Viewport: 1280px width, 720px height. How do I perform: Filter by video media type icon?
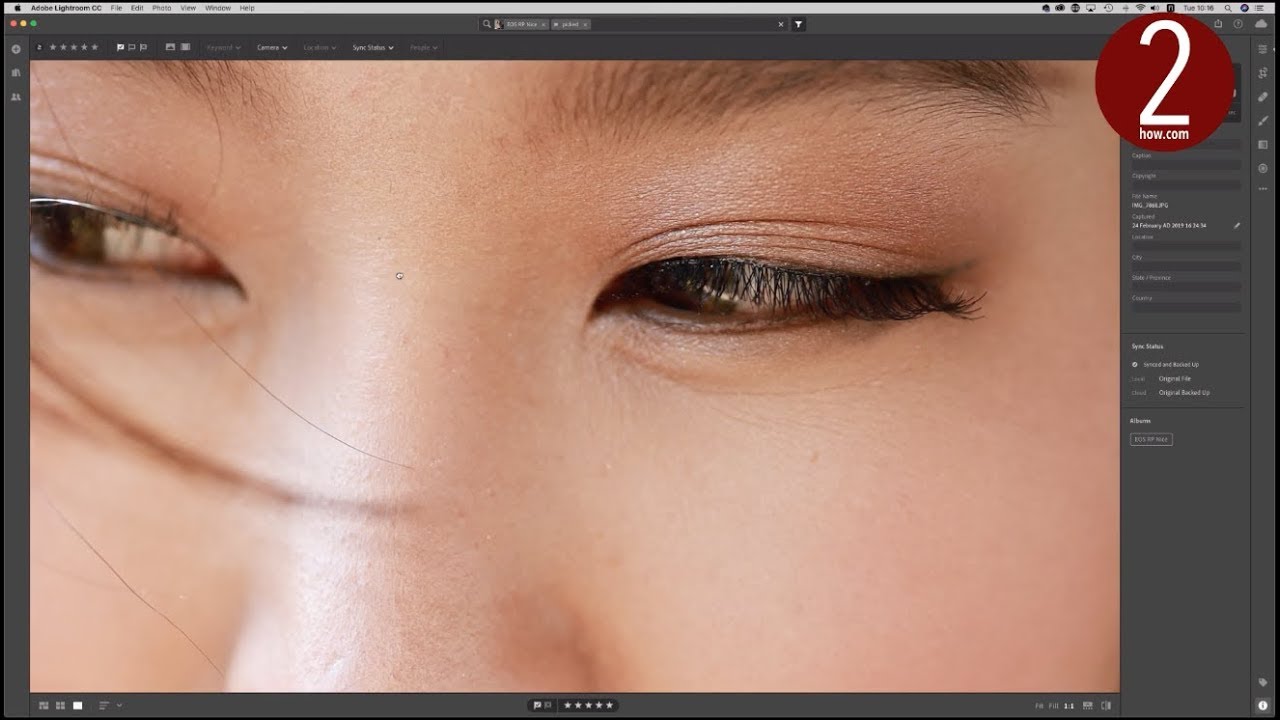click(x=185, y=47)
